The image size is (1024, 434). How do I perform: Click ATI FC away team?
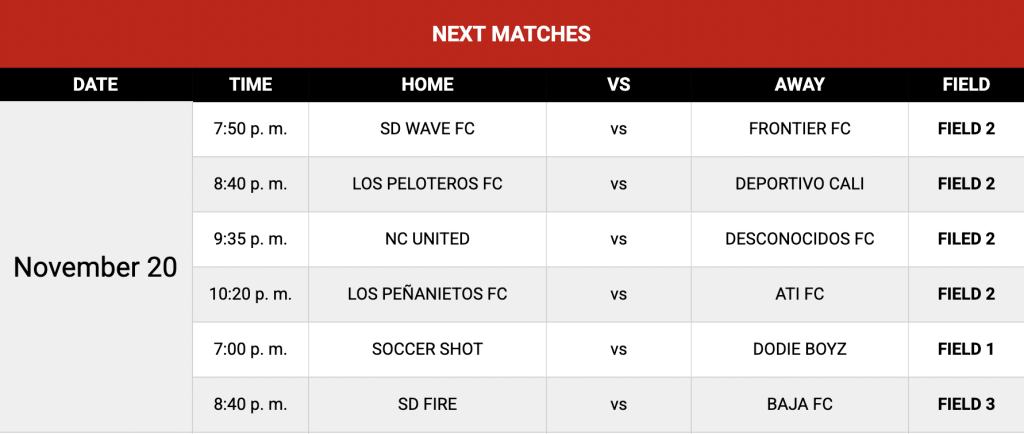799,294
